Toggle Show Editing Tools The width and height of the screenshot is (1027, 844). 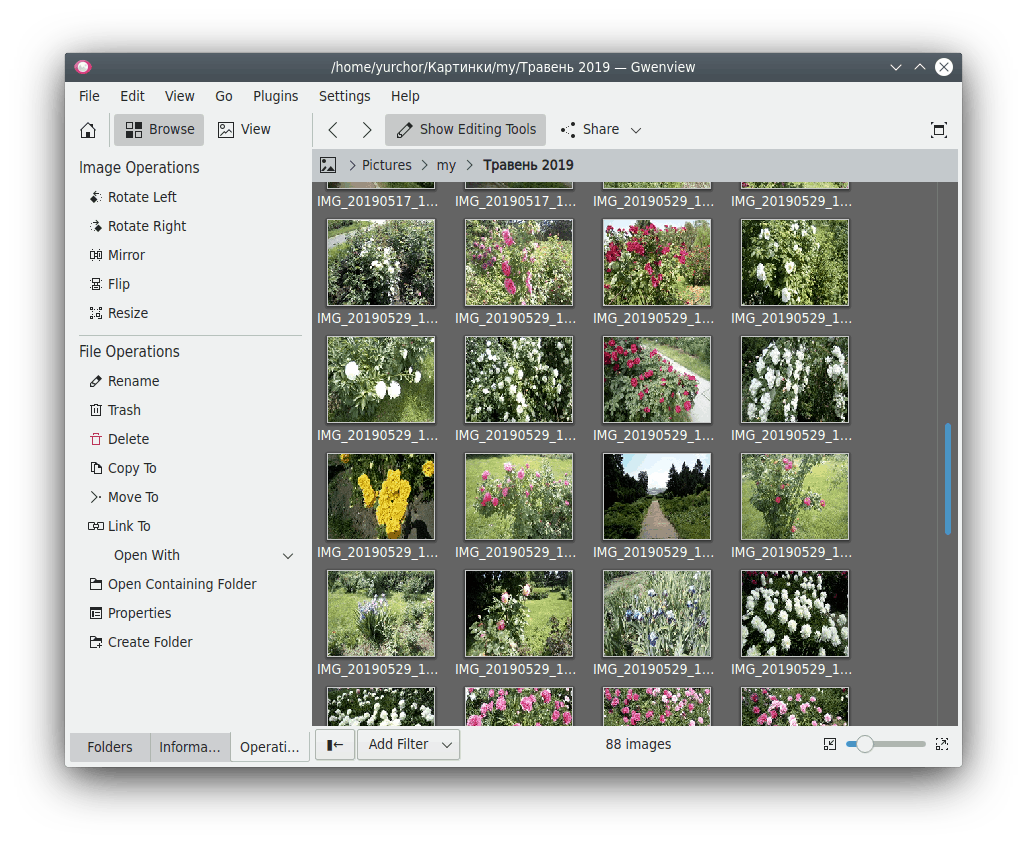click(466, 130)
